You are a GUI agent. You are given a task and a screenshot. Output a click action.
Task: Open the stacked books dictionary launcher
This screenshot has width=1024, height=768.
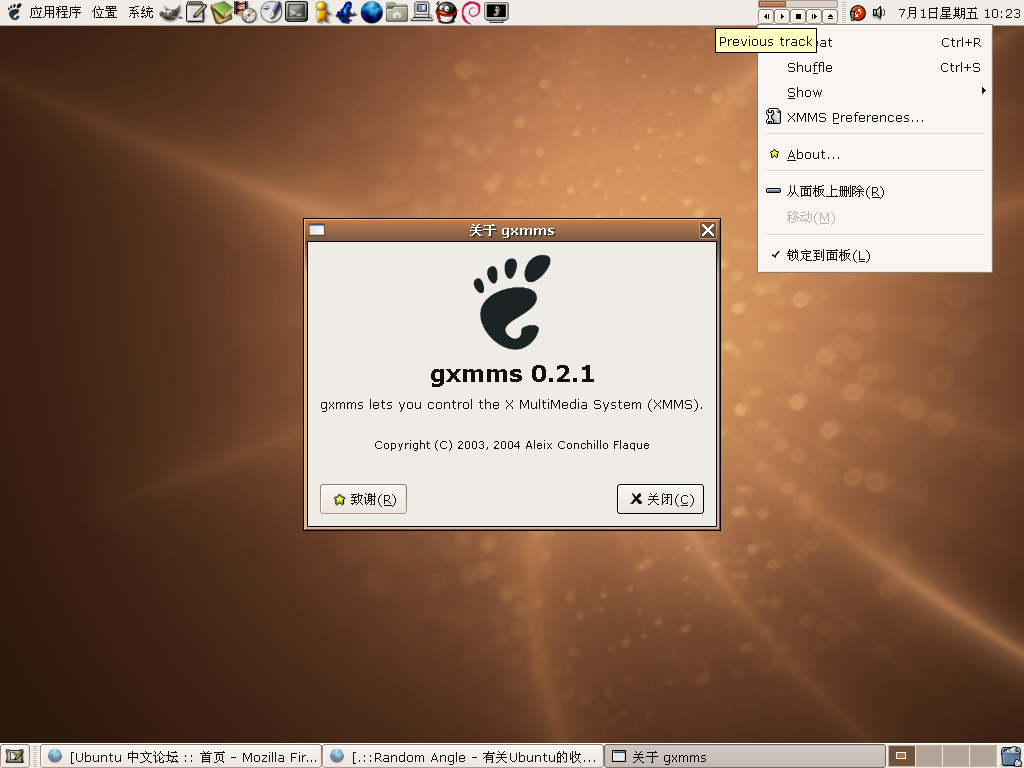point(221,12)
